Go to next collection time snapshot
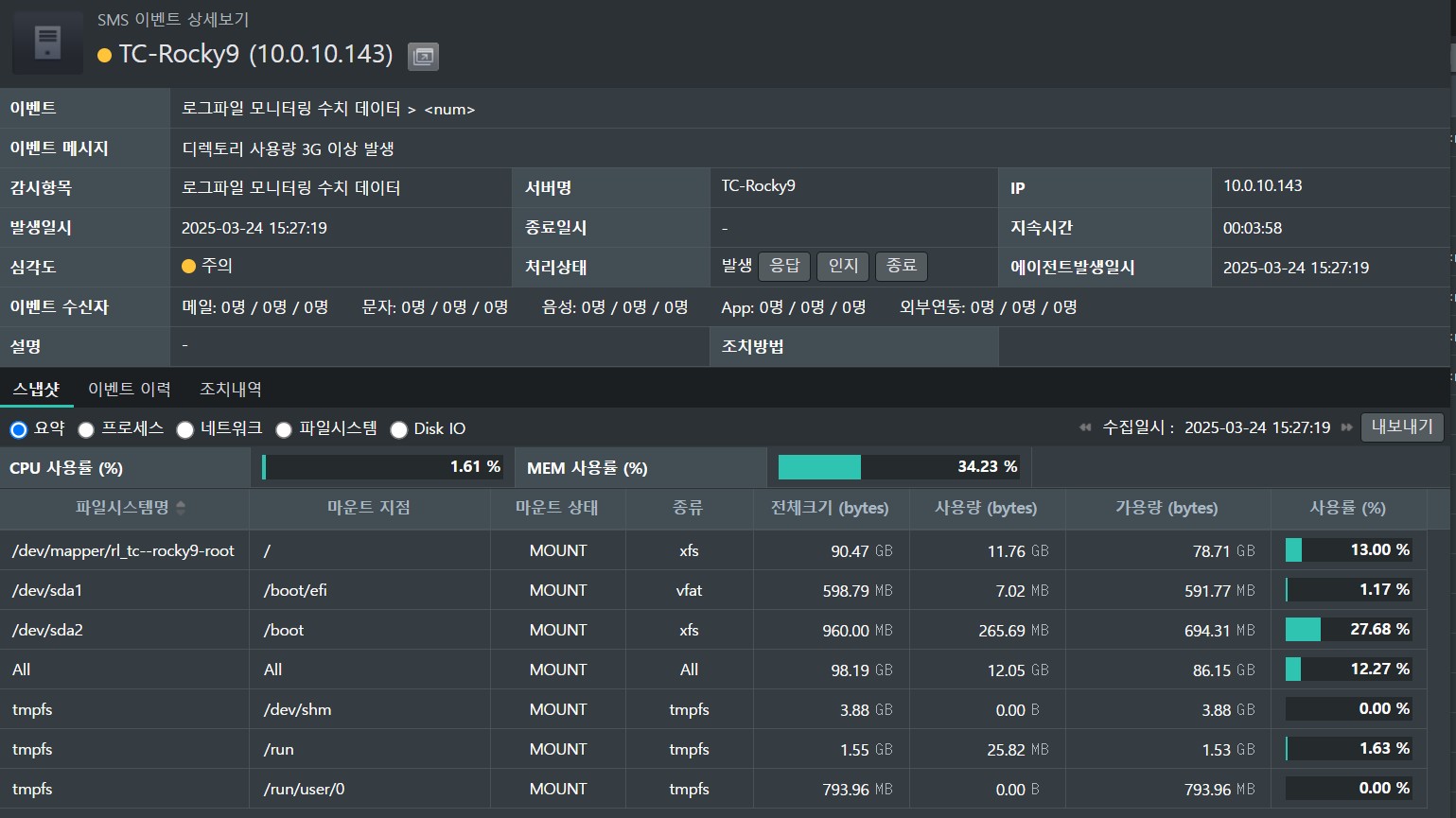This screenshot has width=1456, height=818. tap(1346, 427)
